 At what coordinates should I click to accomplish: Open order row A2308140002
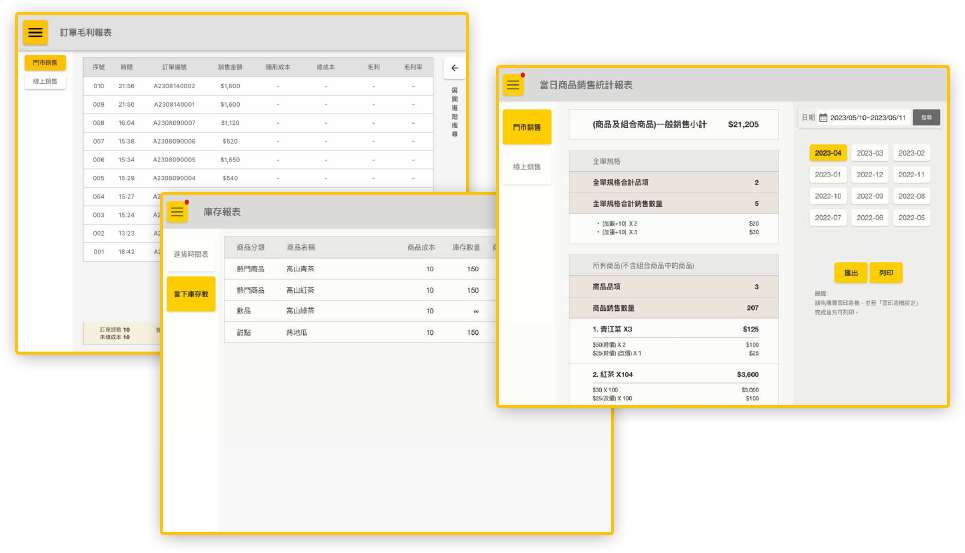coord(174,86)
